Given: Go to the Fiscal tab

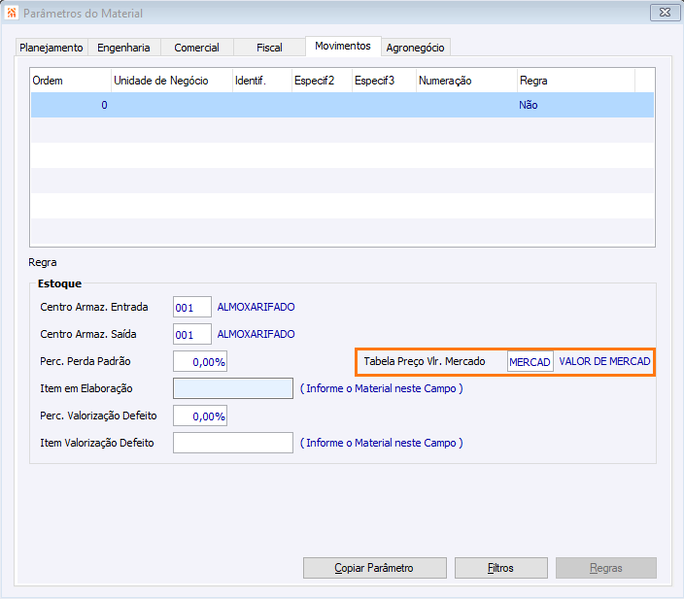Looking at the screenshot, I should [x=269, y=48].
